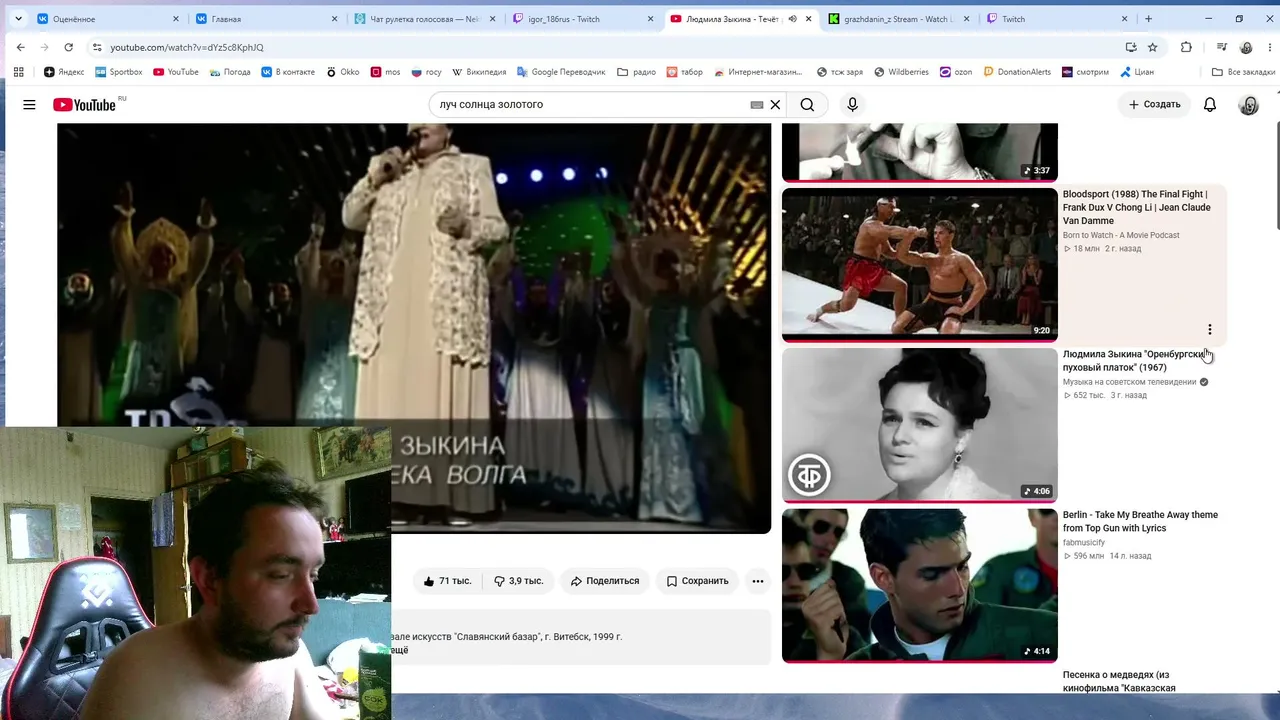The image size is (1280, 720).
Task: View site information for youtube.com
Action: [96, 47]
